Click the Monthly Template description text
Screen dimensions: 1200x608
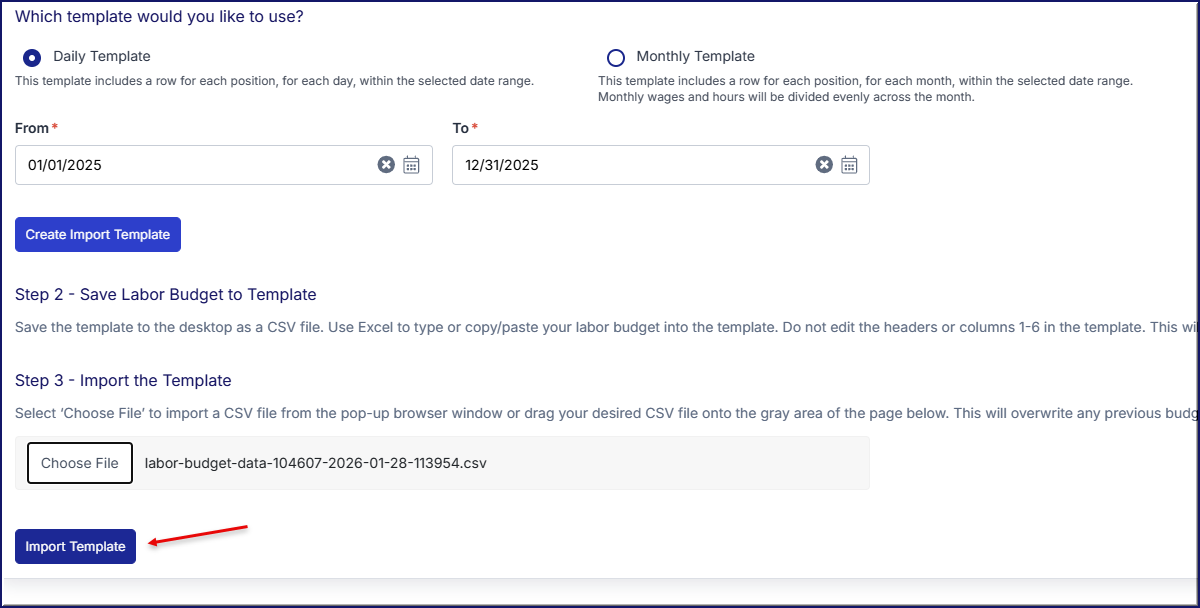click(x=865, y=81)
